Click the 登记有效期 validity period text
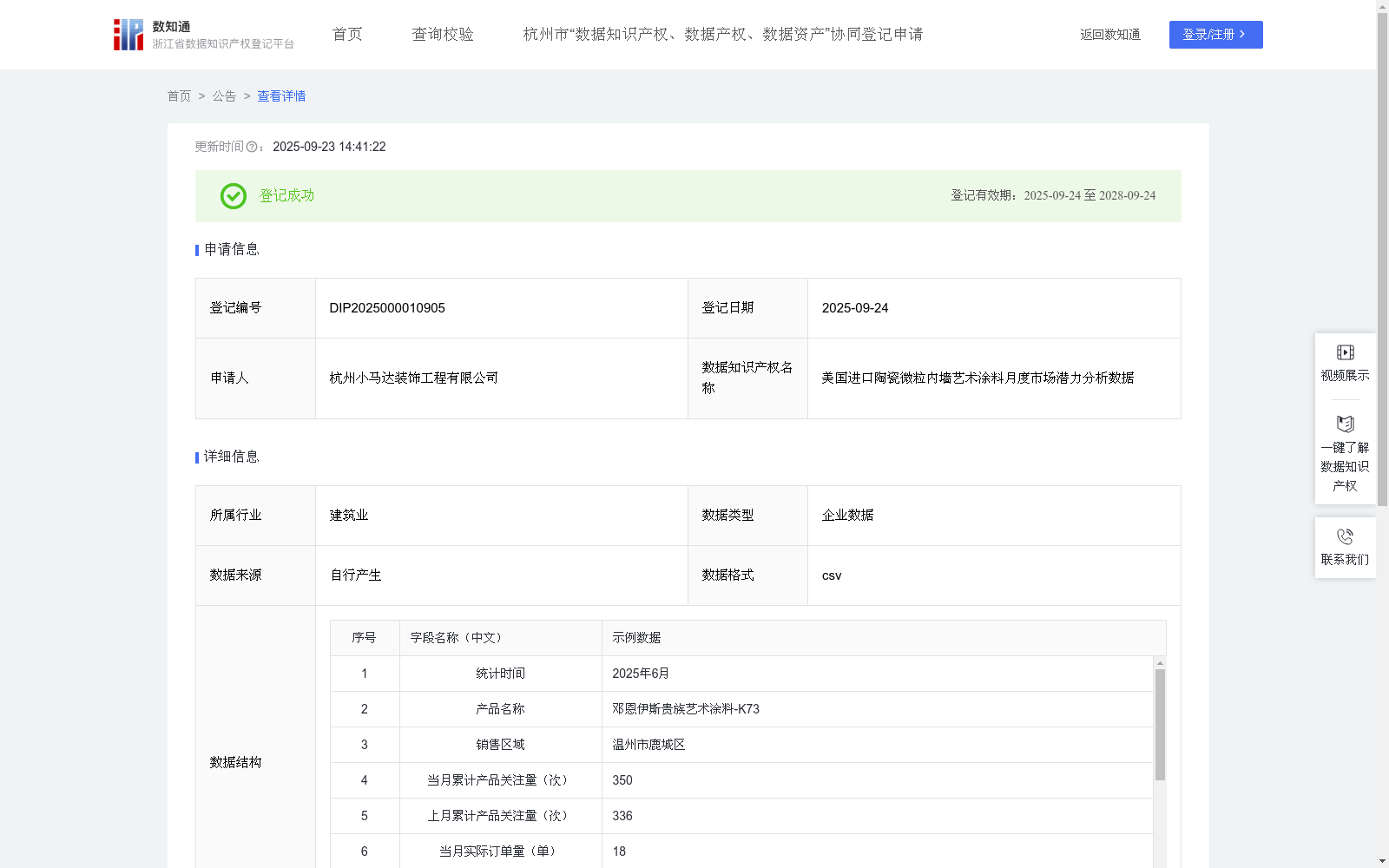 [1053, 196]
